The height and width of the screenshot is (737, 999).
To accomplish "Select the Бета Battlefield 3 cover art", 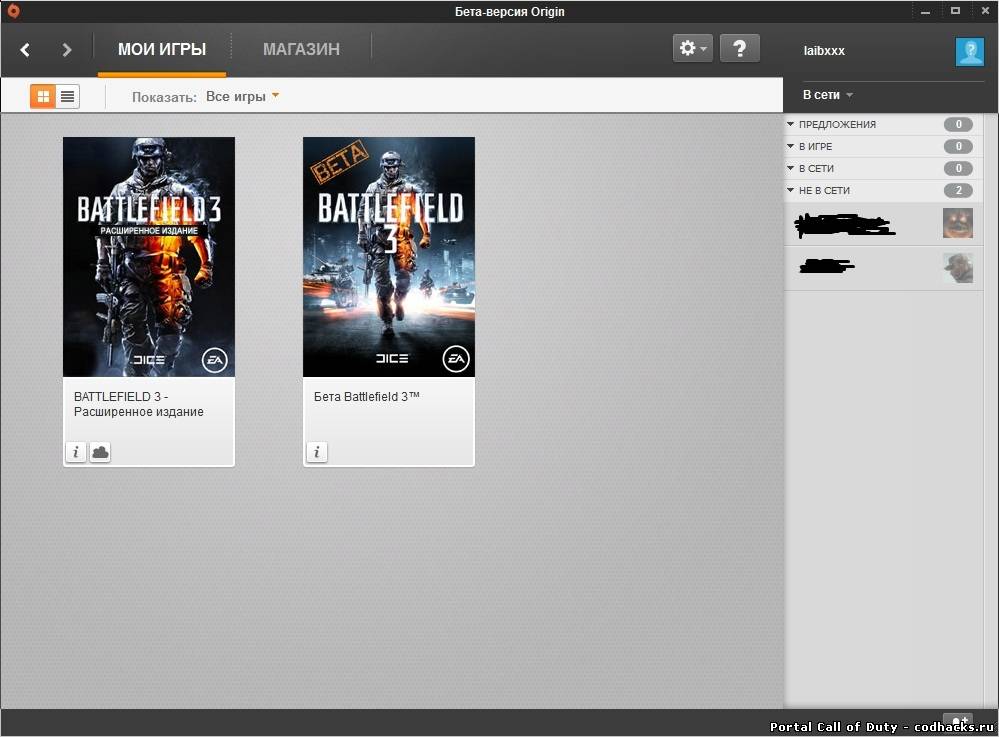I will pyautogui.click(x=389, y=257).
